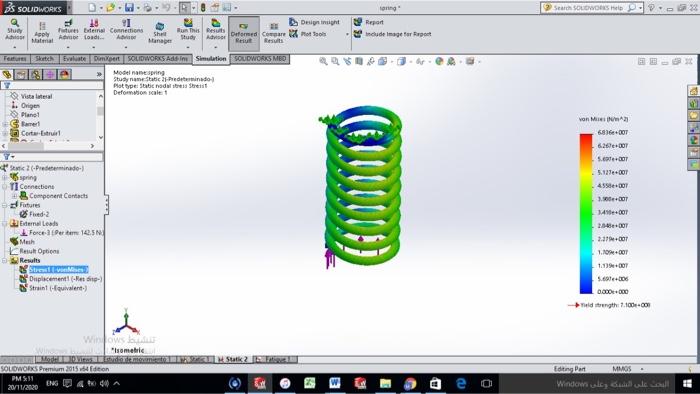The width and height of the screenshot is (700, 394).
Task: Click Select cursor tool
Action: click(x=184, y=8)
